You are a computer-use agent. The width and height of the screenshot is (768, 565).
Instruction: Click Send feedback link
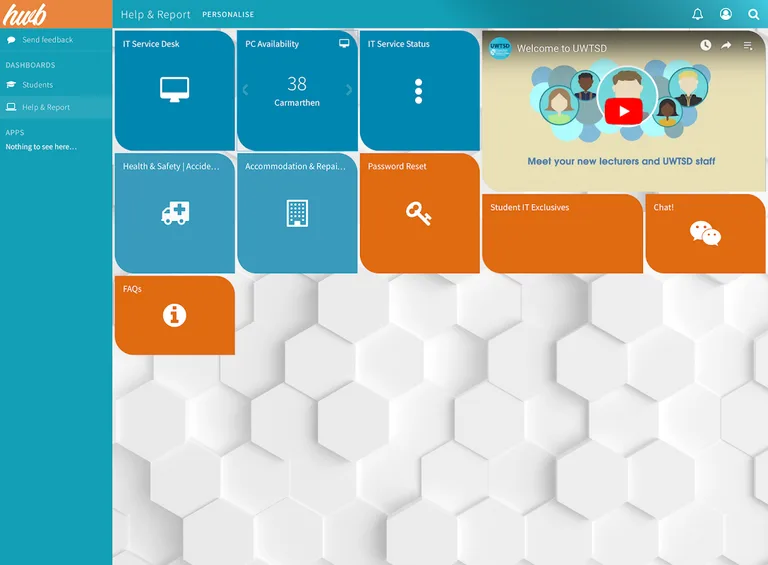pos(48,40)
